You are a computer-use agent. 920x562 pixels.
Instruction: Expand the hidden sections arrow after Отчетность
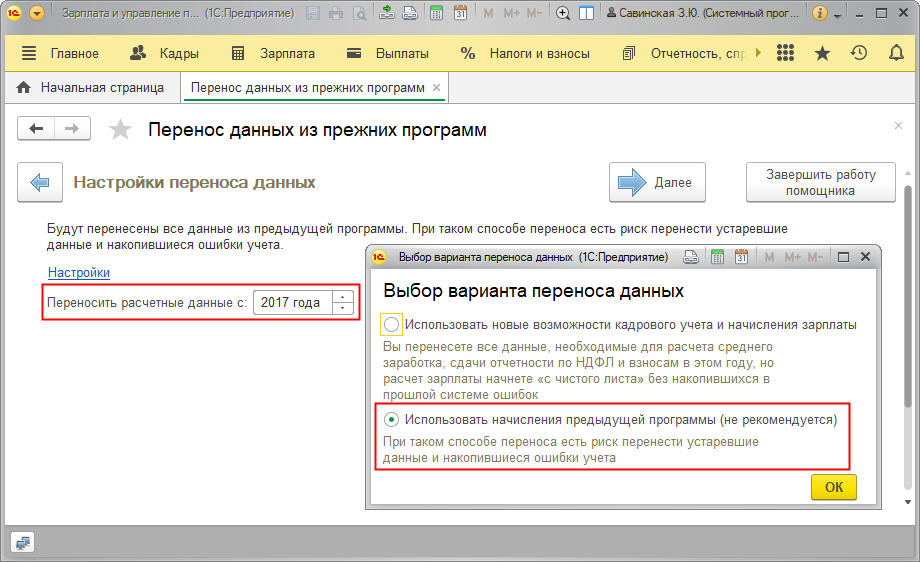click(x=758, y=53)
